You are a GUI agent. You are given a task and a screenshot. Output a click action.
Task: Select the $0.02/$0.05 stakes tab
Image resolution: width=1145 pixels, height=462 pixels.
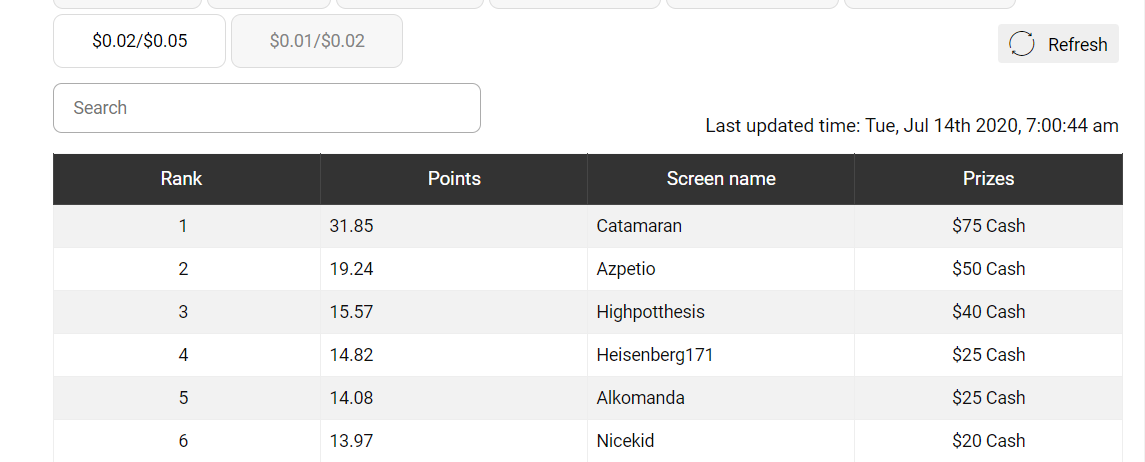pyautogui.click(x=139, y=41)
